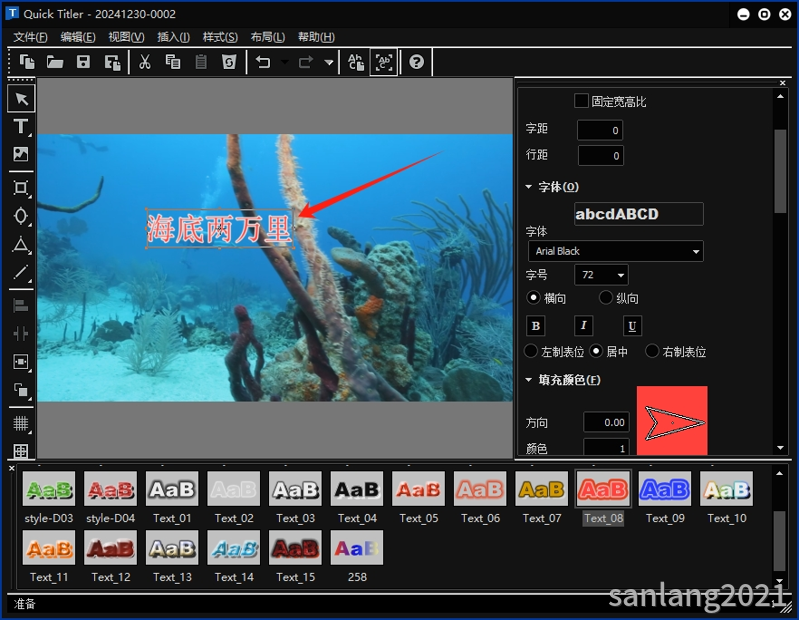Toggle Underline with the U button
Viewport: 799px width, 620px height.
click(x=632, y=326)
